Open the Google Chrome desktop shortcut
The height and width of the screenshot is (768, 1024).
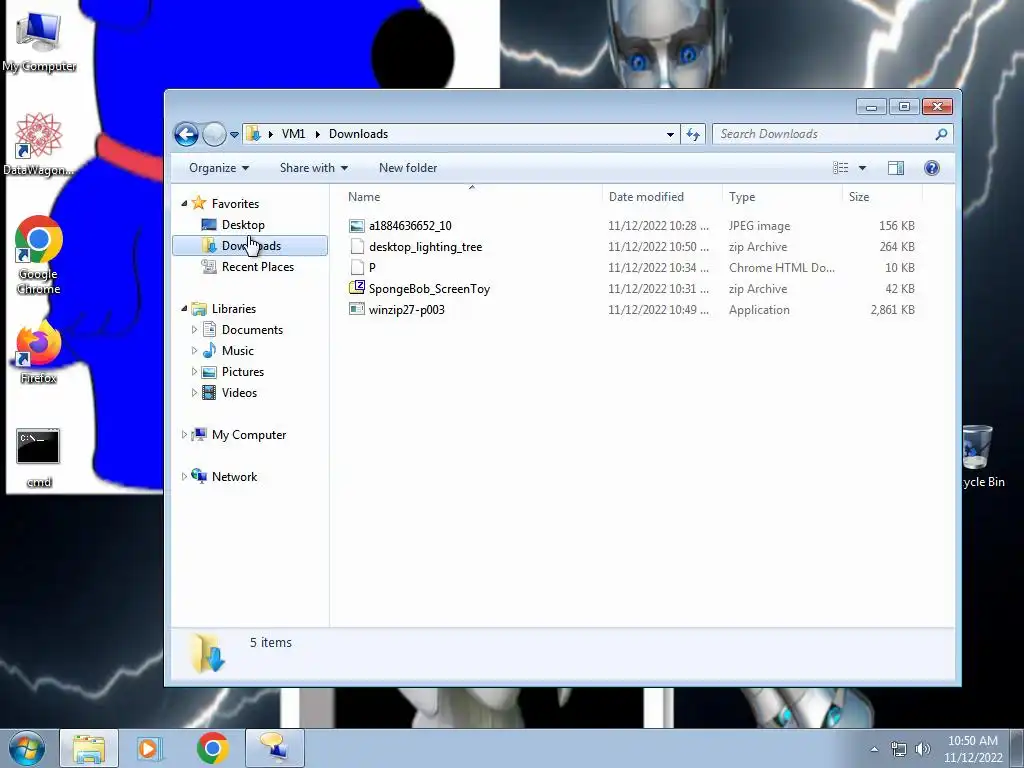tap(39, 255)
